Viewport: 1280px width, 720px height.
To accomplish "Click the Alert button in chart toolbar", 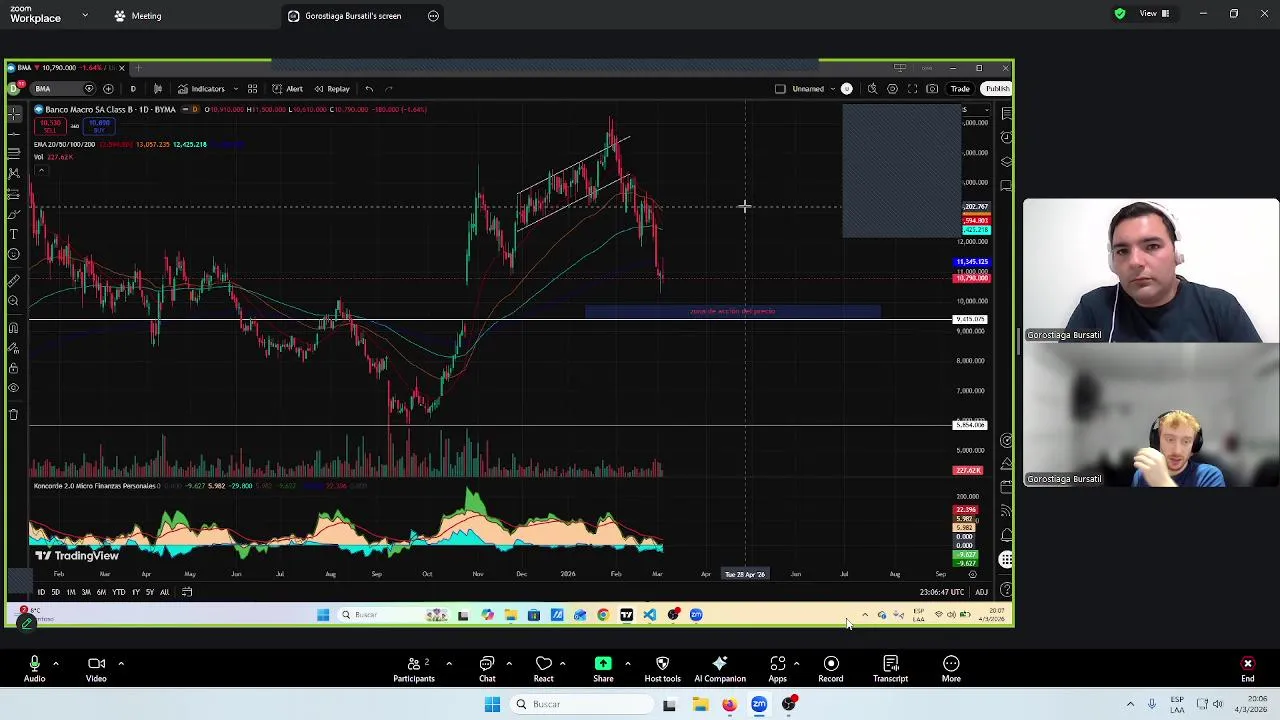I will point(287,89).
